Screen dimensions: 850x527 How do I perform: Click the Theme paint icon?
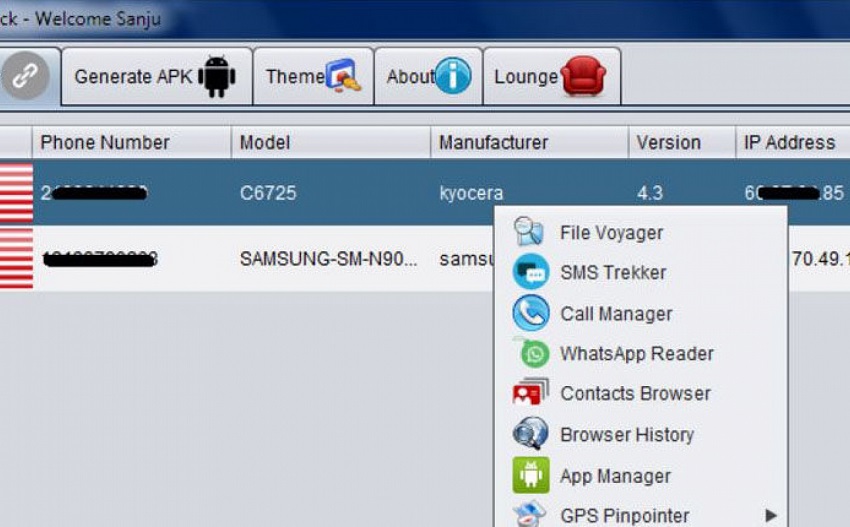tap(343, 75)
